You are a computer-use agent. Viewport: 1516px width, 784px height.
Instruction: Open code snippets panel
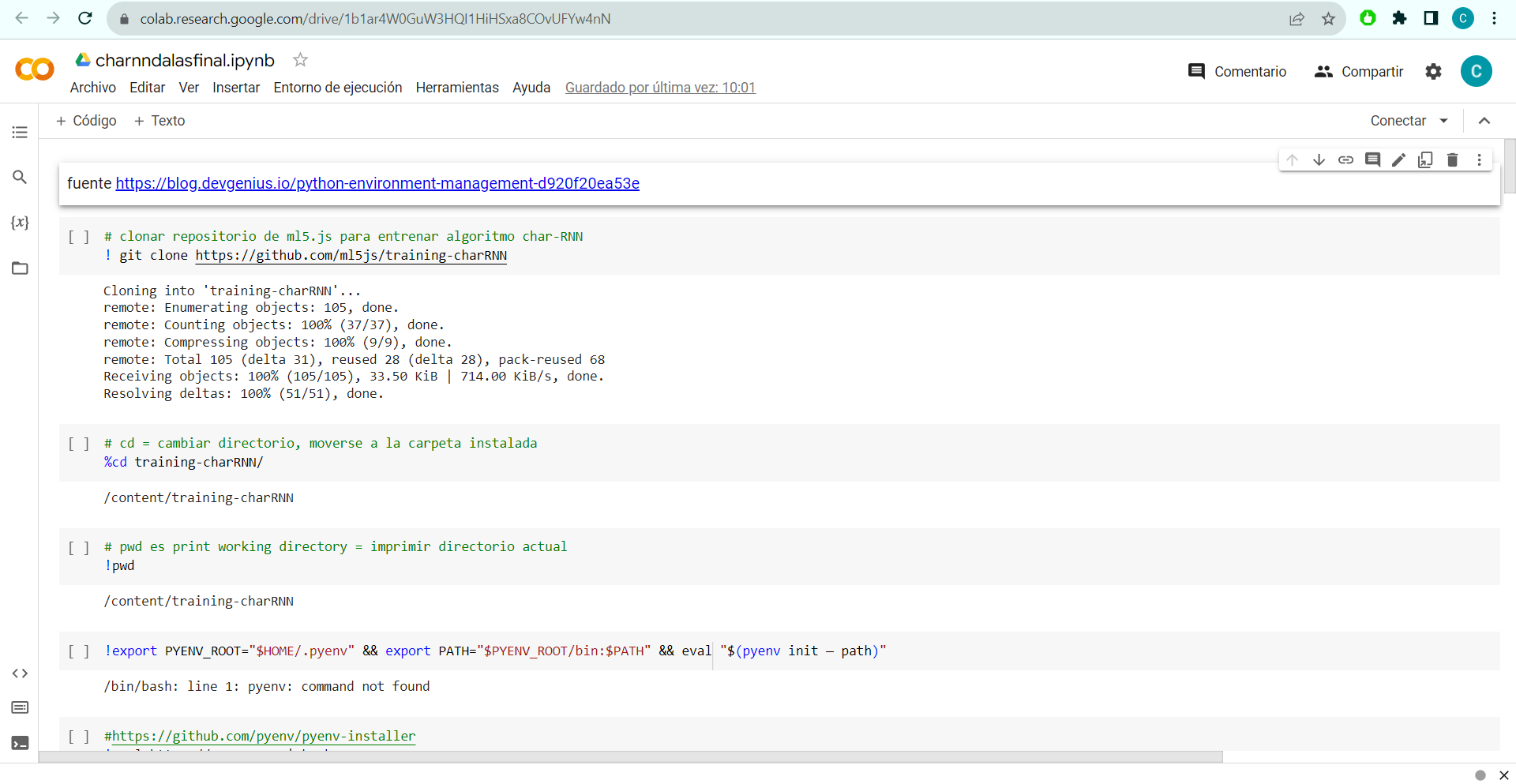coord(20,673)
